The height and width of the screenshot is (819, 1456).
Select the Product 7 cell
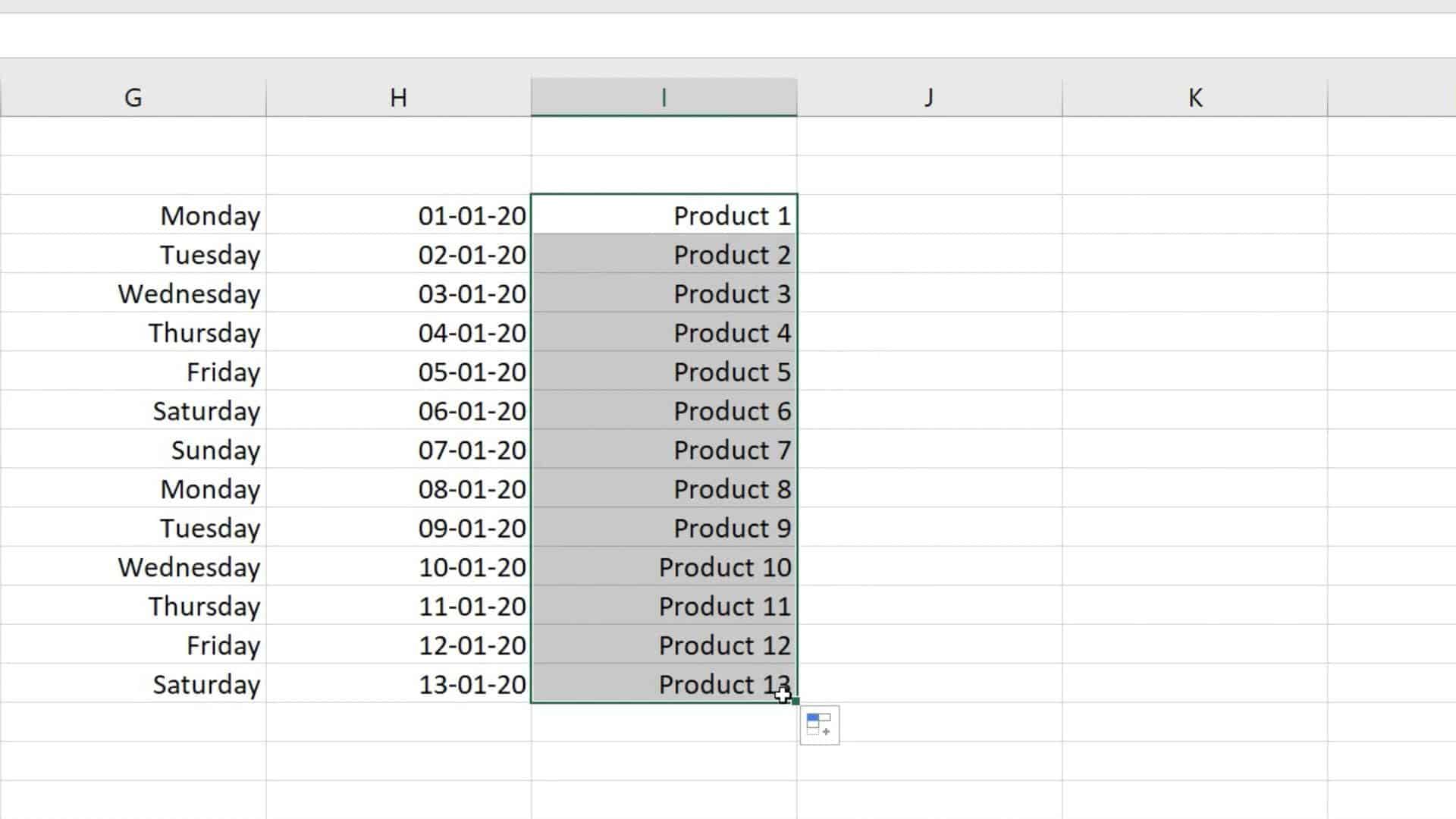[x=664, y=450]
